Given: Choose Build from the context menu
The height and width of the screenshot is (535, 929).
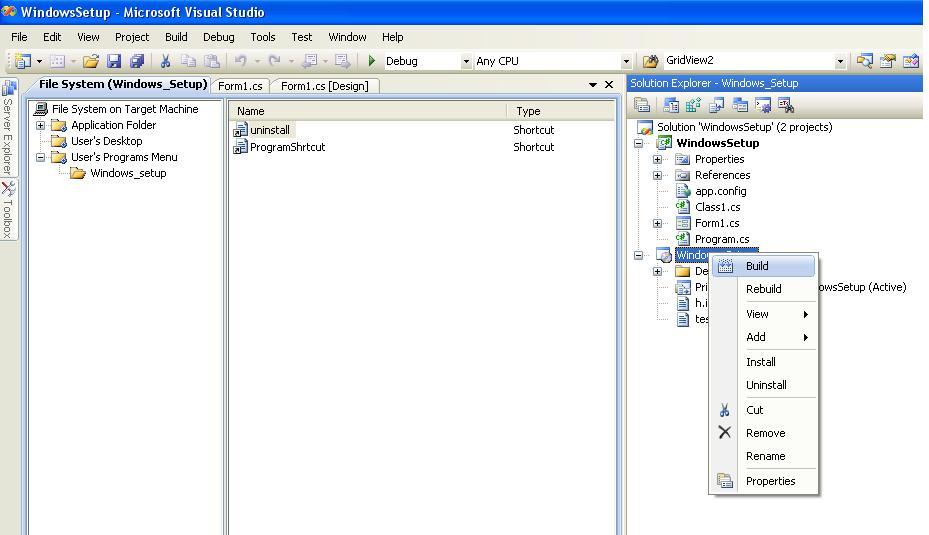Looking at the screenshot, I should click(763, 266).
